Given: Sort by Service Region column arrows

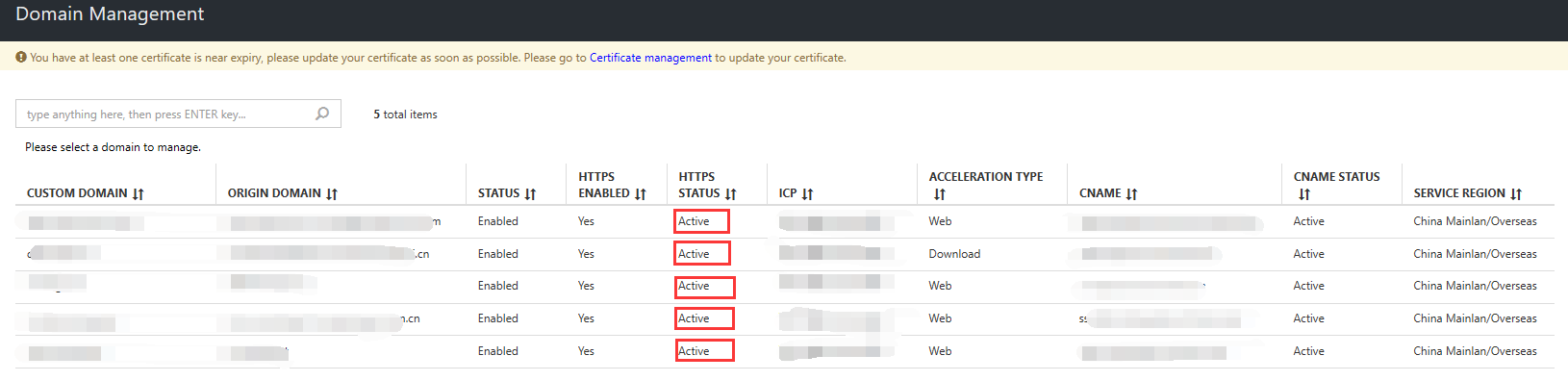Looking at the screenshot, I should coord(1516,193).
